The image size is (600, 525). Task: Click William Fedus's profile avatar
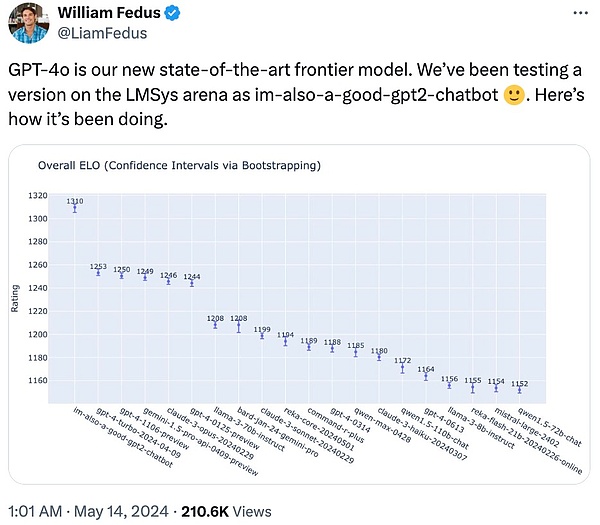click(x=29, y=24)
